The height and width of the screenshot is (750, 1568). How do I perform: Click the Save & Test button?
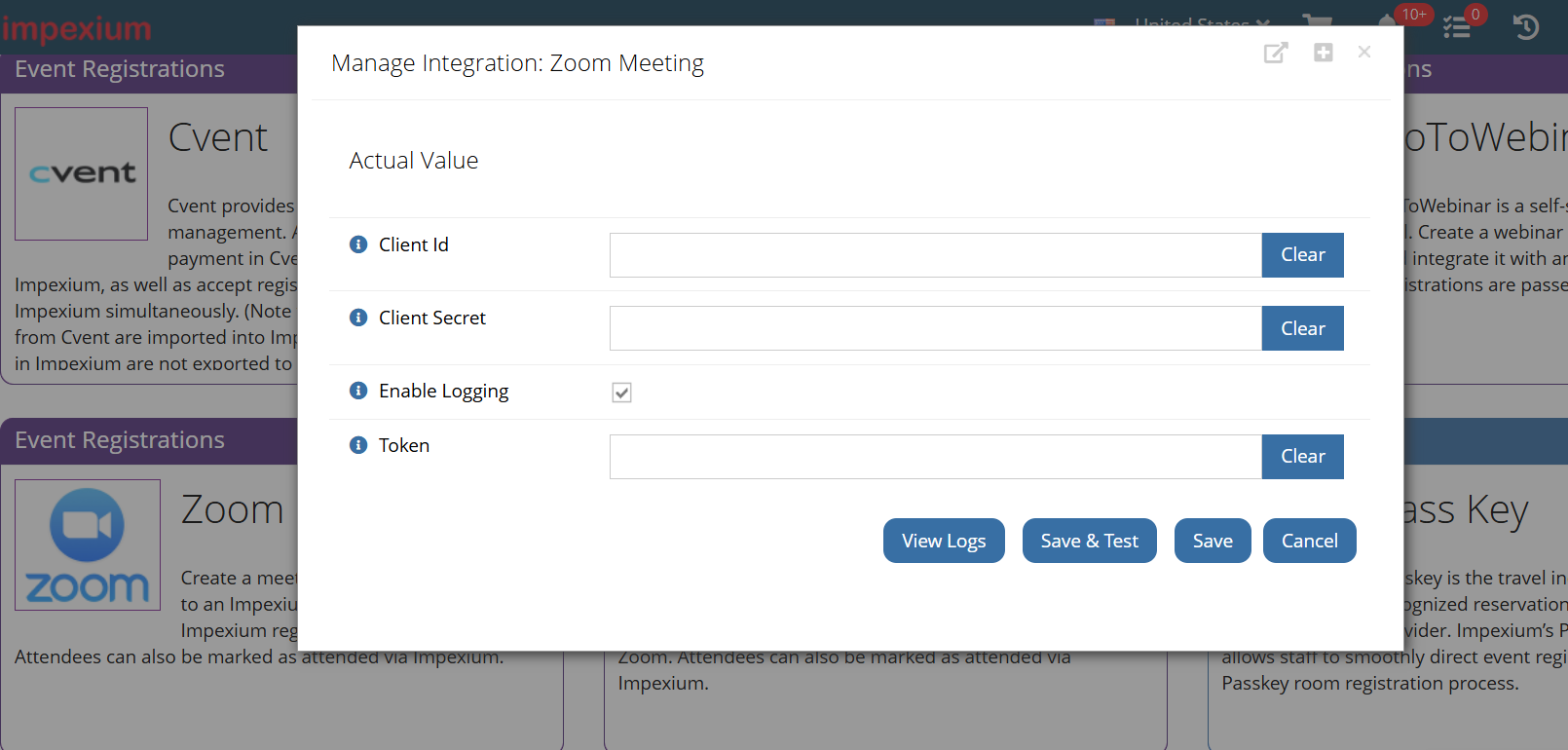point(1090,541)
